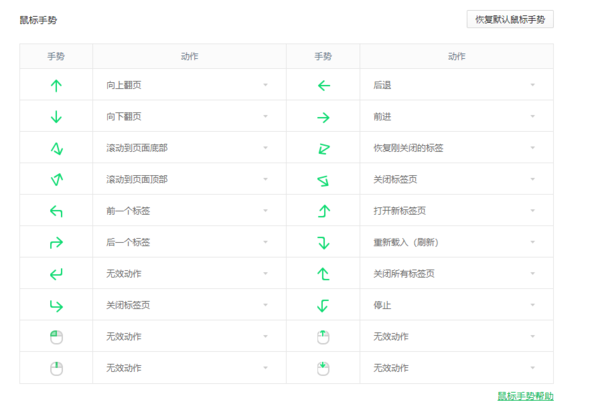The image size is (600, 406).
Task: Click the gesture icon next to 重新载入（刷新）
Action: point(323,242)
